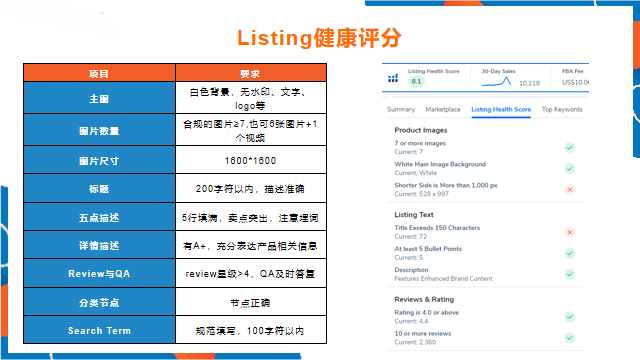
Task: Select the 图片数量 row label
Action: click(x=99, y=131)
